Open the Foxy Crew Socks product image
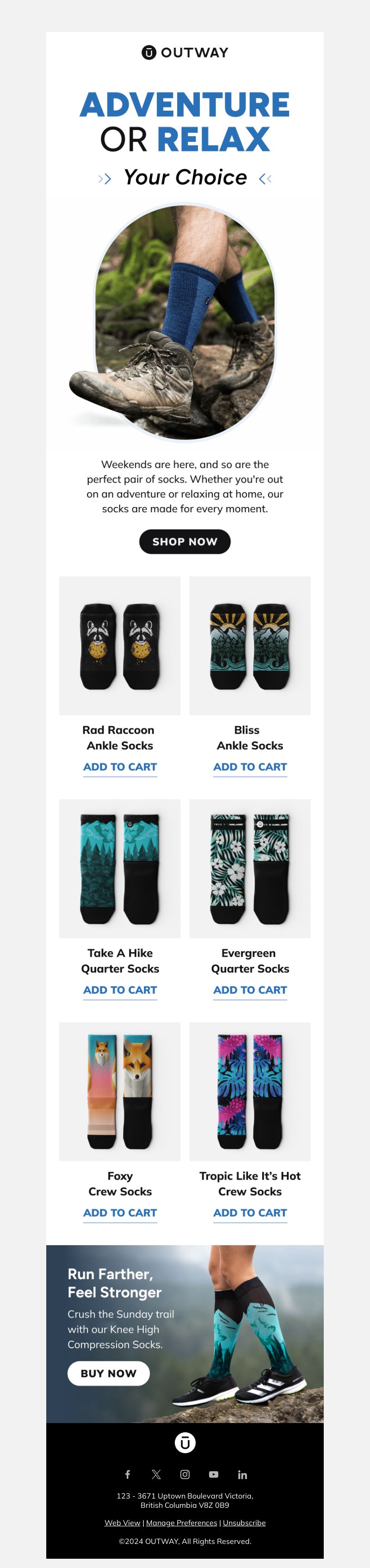The width and height of the screenshot is (370, 1568). [120, 1091]
